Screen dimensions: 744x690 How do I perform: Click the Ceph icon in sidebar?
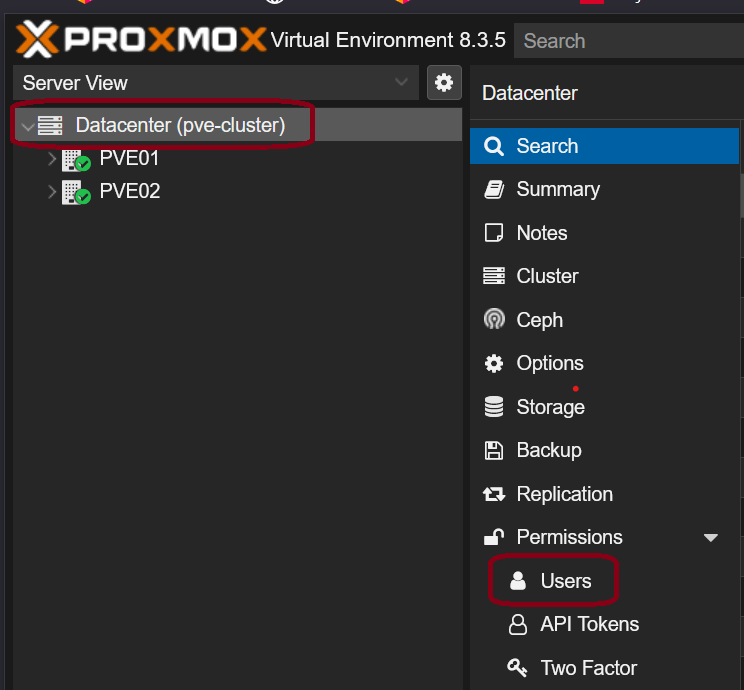point(494,319)
